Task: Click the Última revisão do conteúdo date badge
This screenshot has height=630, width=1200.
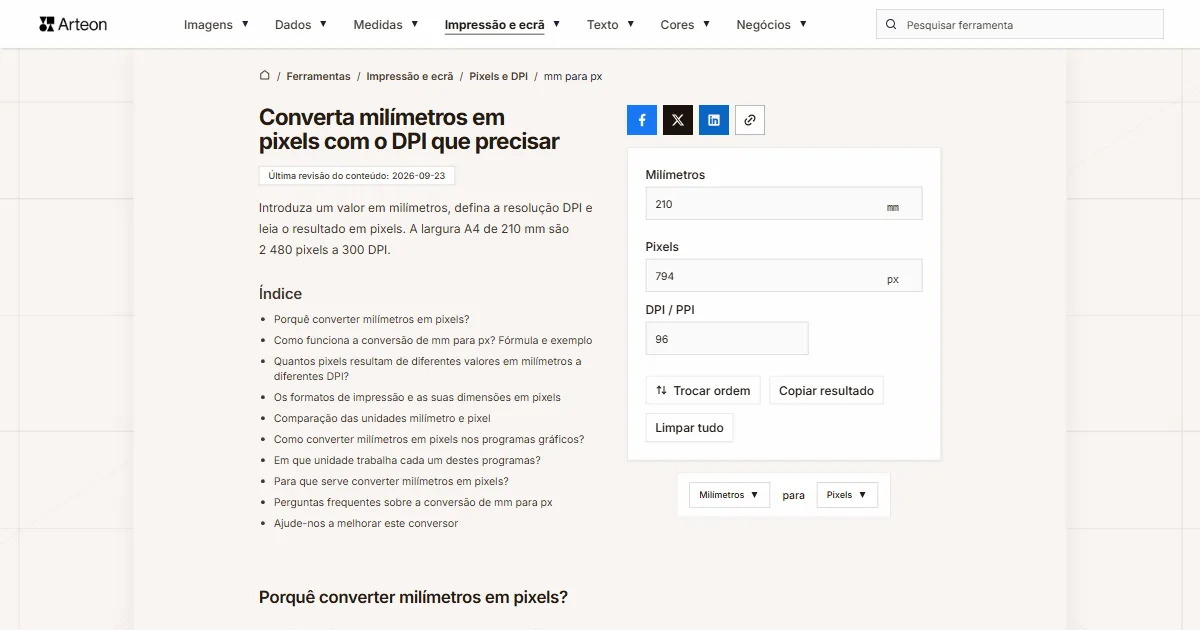Action: point(357,175)
